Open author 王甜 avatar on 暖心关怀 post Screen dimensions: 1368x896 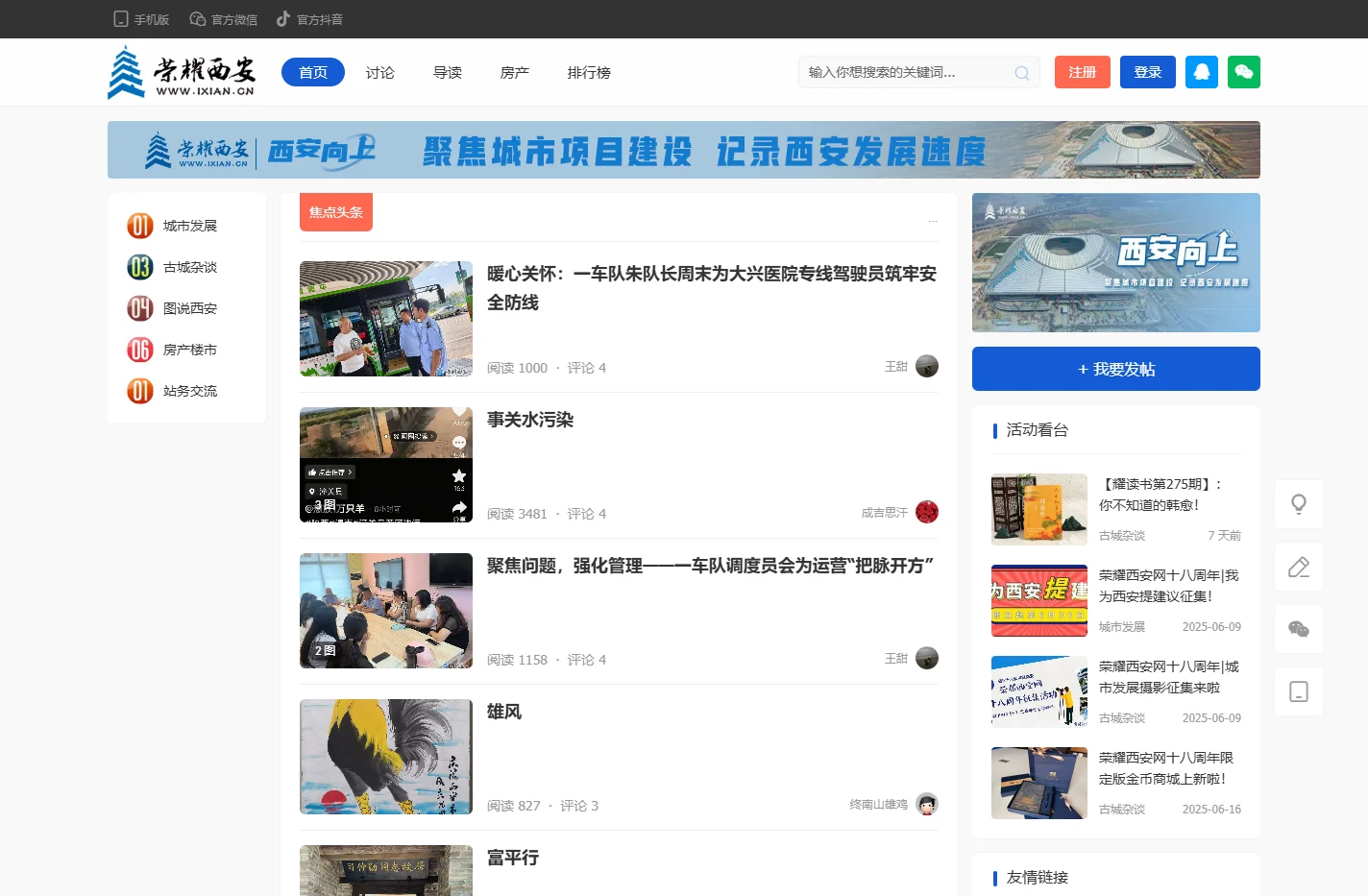pyautogui.click(x=927, y=366)
